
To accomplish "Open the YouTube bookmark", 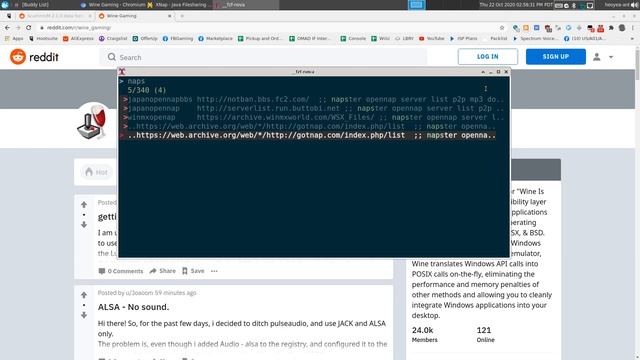I will click(x=431, y=38).
